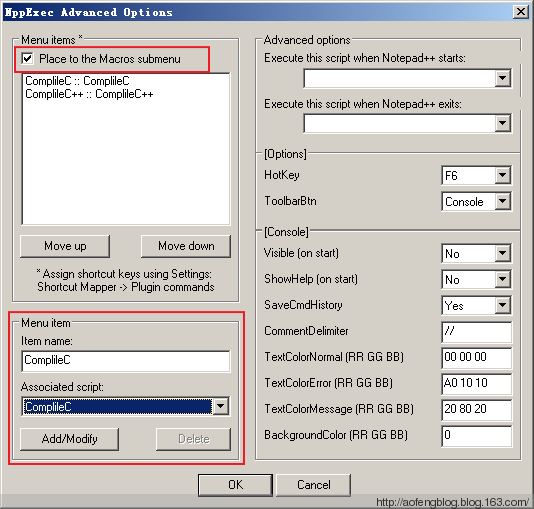This screenshot has height=509, width=534.
Task: Close the NppExec Advanced Options dialog
Action: tap(521, 12)
